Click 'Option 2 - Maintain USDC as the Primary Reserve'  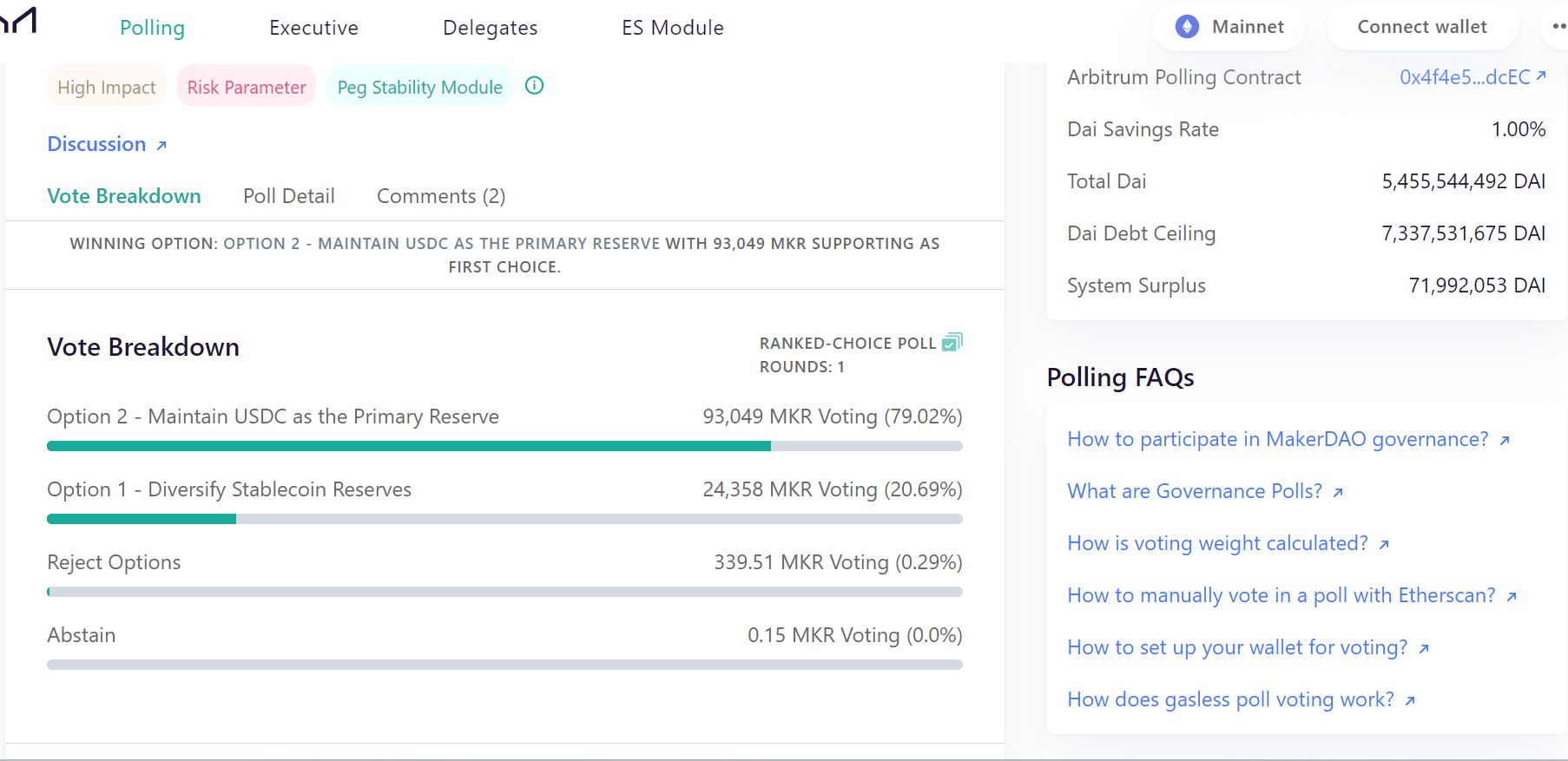pos(273,417)
